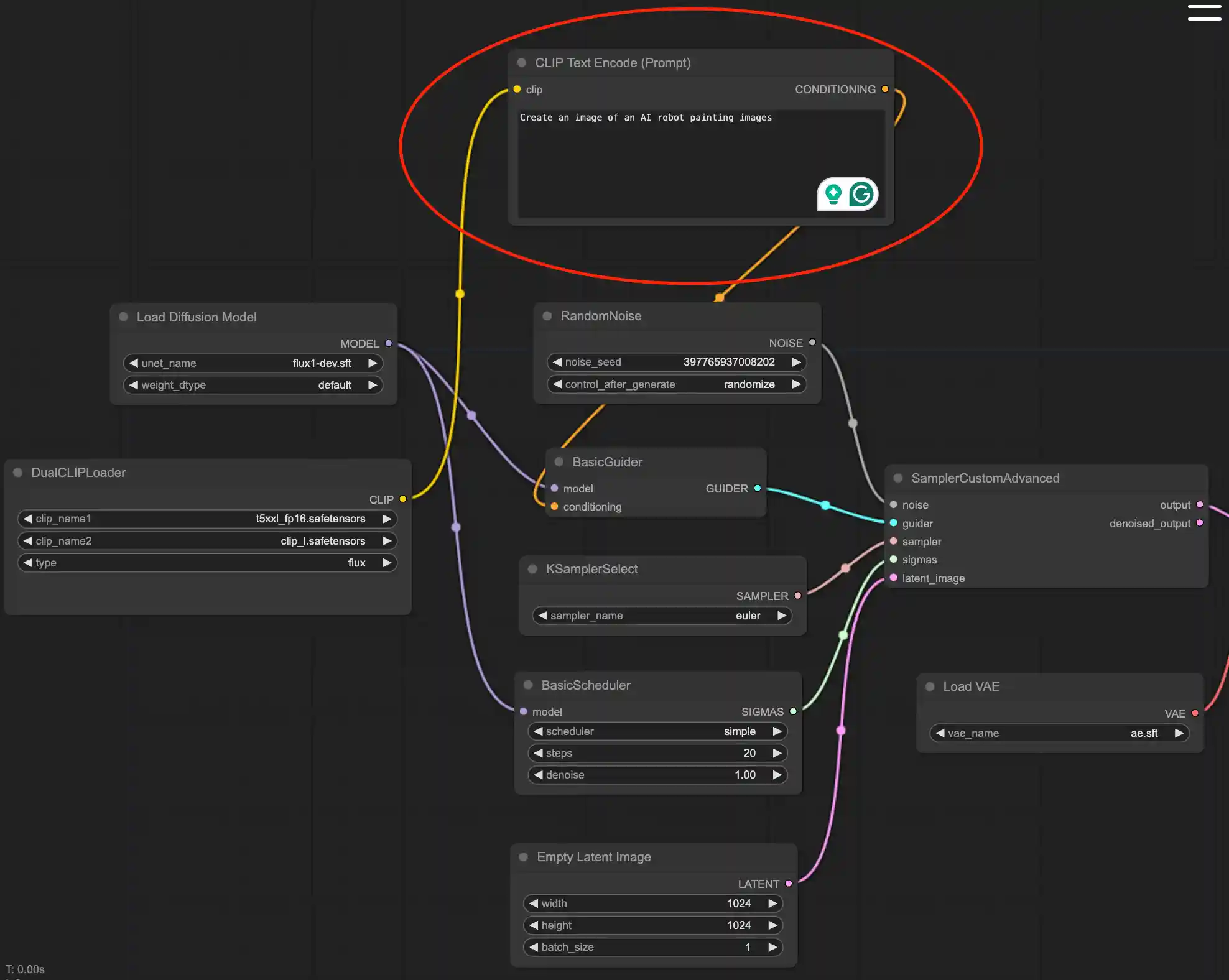Toggle collapse dot on SamplerCustomAdvanced node
This screenshot has height=980, width=1229.
(x=898, y=478)
